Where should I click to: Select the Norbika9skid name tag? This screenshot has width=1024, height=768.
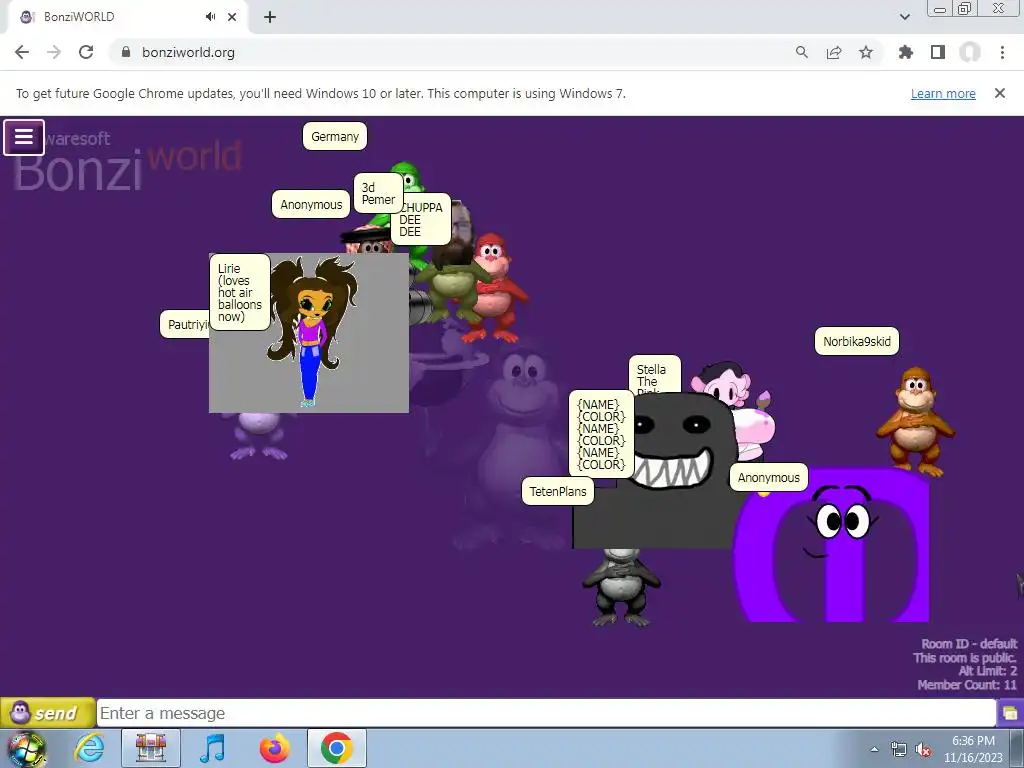tap(856, 342)
